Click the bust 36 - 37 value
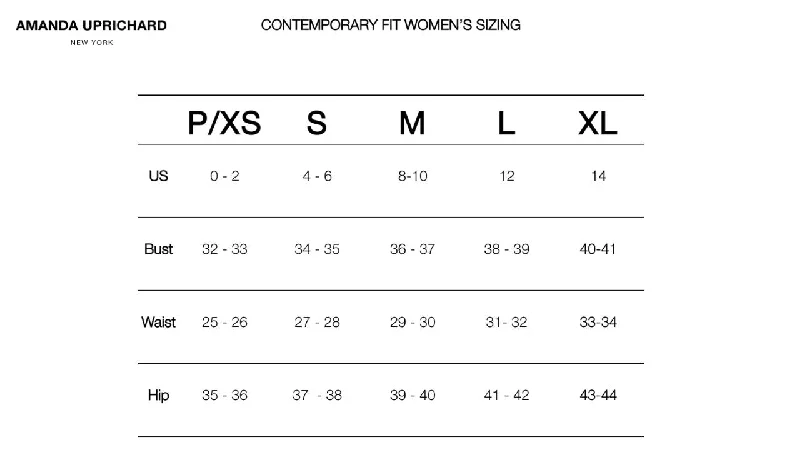The image size is (800, 450). (x=412, y=249)
